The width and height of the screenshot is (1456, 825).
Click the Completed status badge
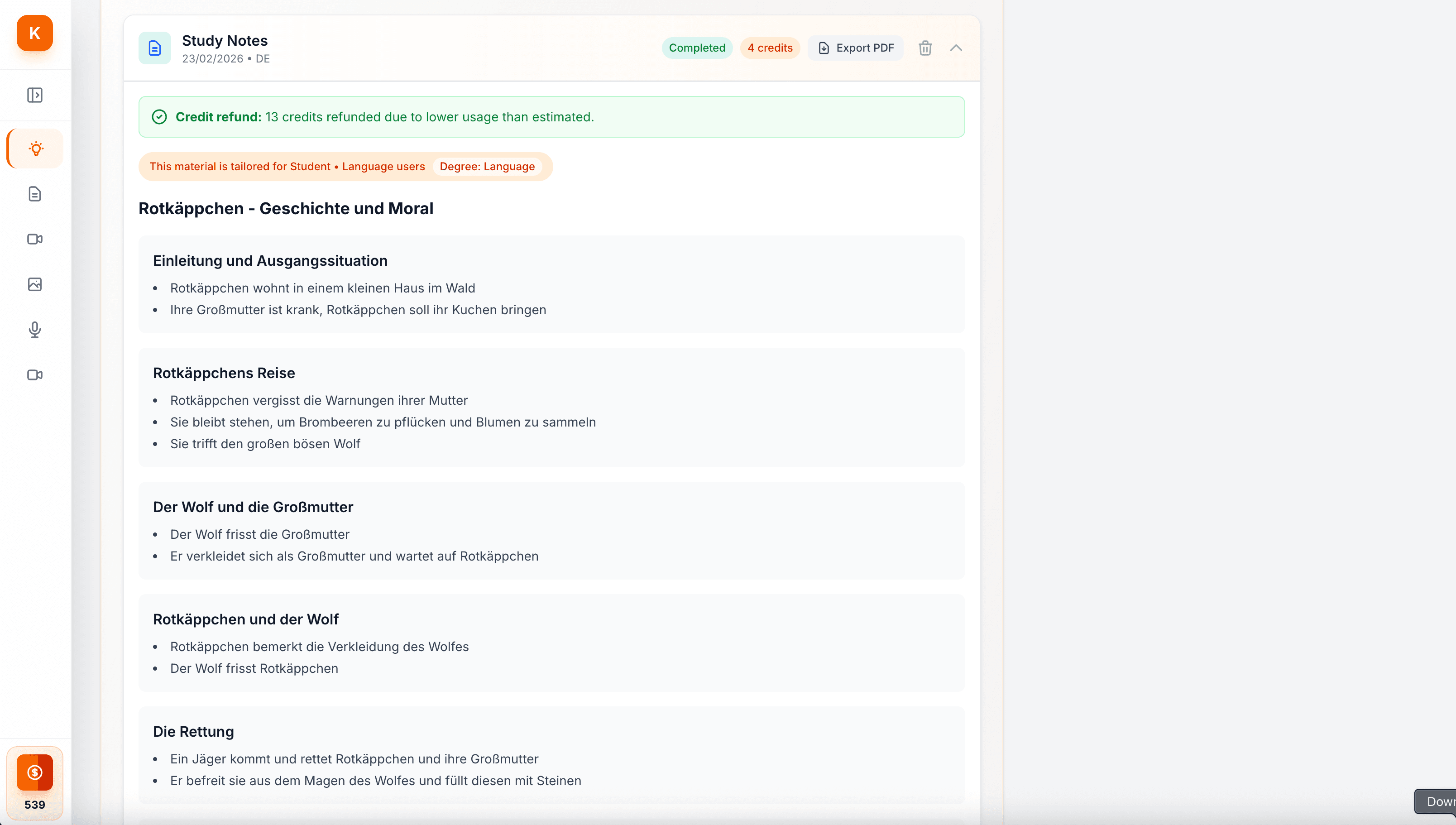pos(697,48)
